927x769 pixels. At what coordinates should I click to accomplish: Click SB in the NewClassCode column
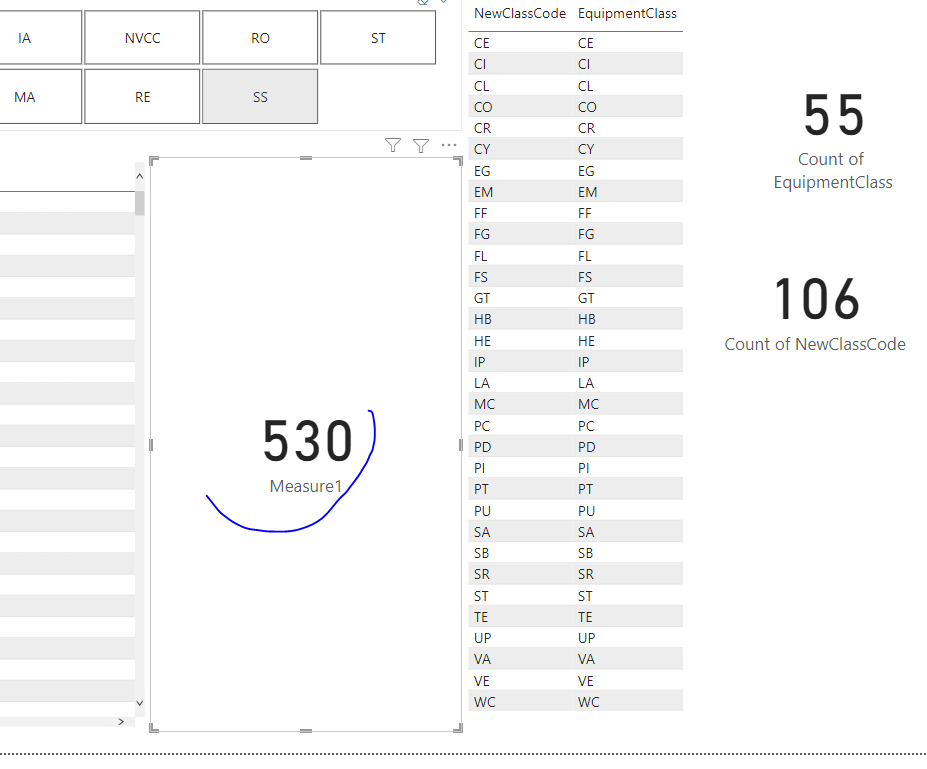click(481, 553)
